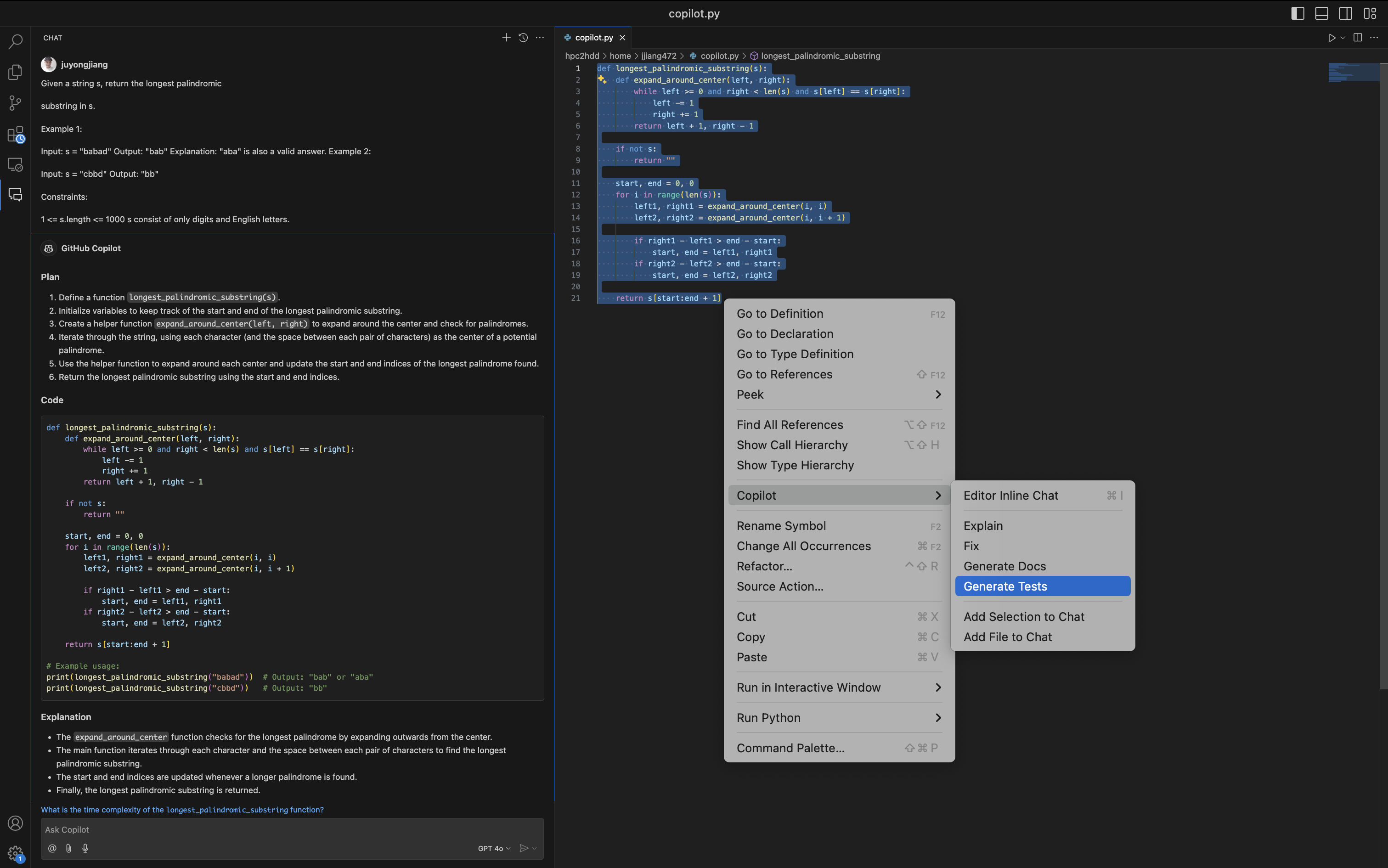The height and width of the screenshot is (868, 1388).
Task: Select Editor Inline Chat
Action: [x=1043, y=496]
